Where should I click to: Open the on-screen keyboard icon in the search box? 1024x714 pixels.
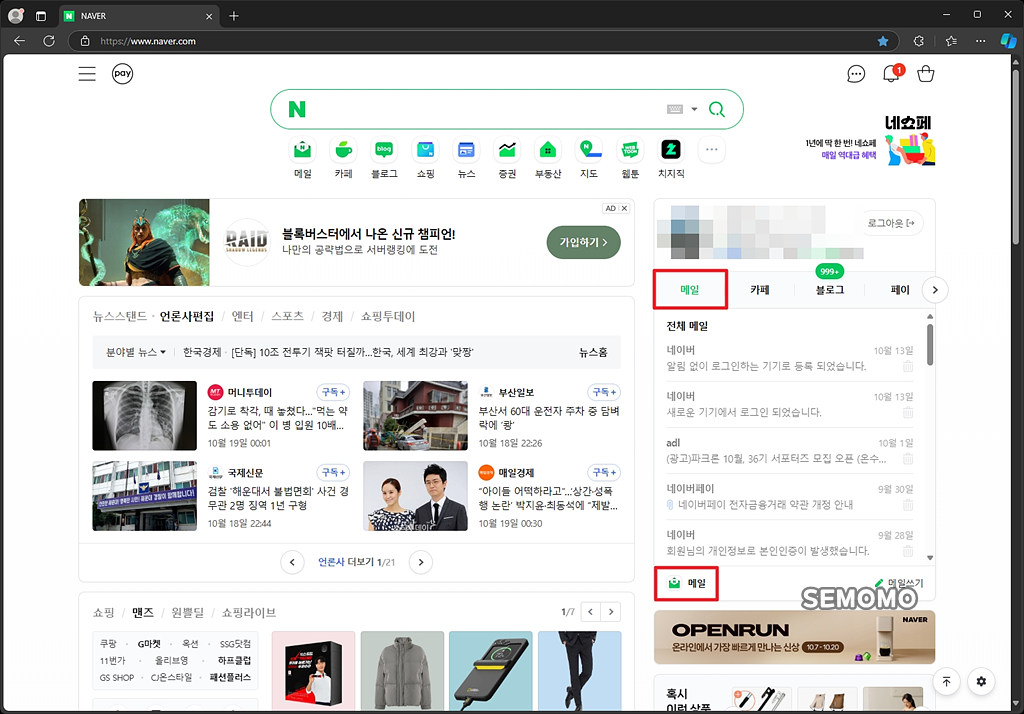[x=675, y=109]
